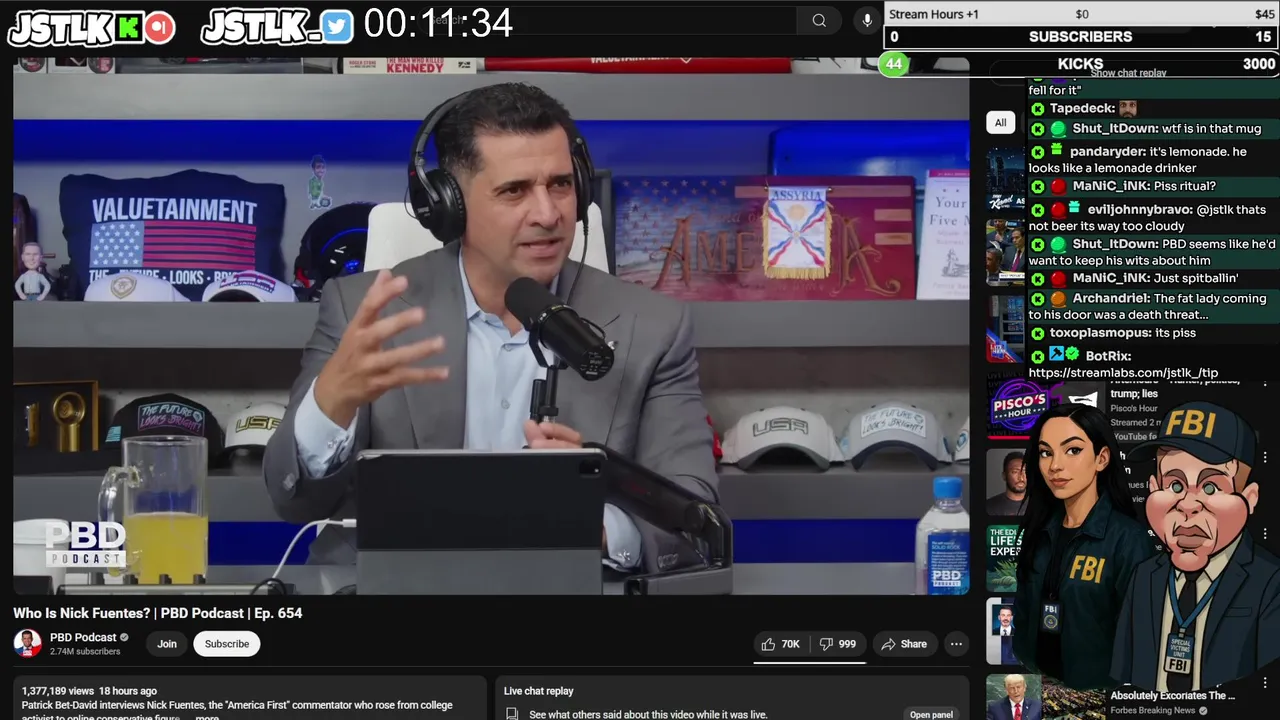Click the Kick badge beside Tapedeck
Image resolution: width=1280 pixels, height=720 pixels.
click(x=1037, y=109)
